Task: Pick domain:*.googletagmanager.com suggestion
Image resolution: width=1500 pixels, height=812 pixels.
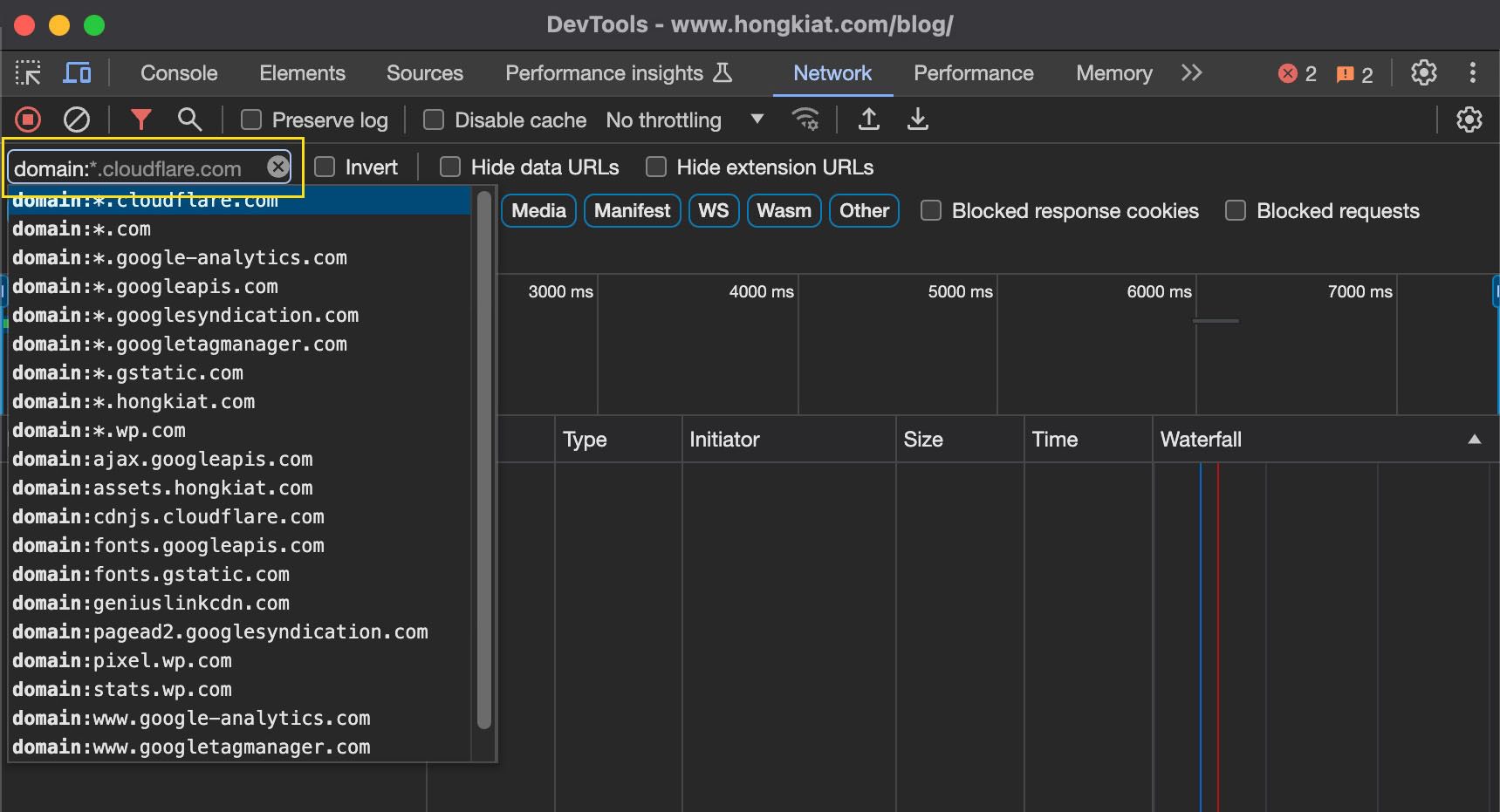Action: point(240,344)
